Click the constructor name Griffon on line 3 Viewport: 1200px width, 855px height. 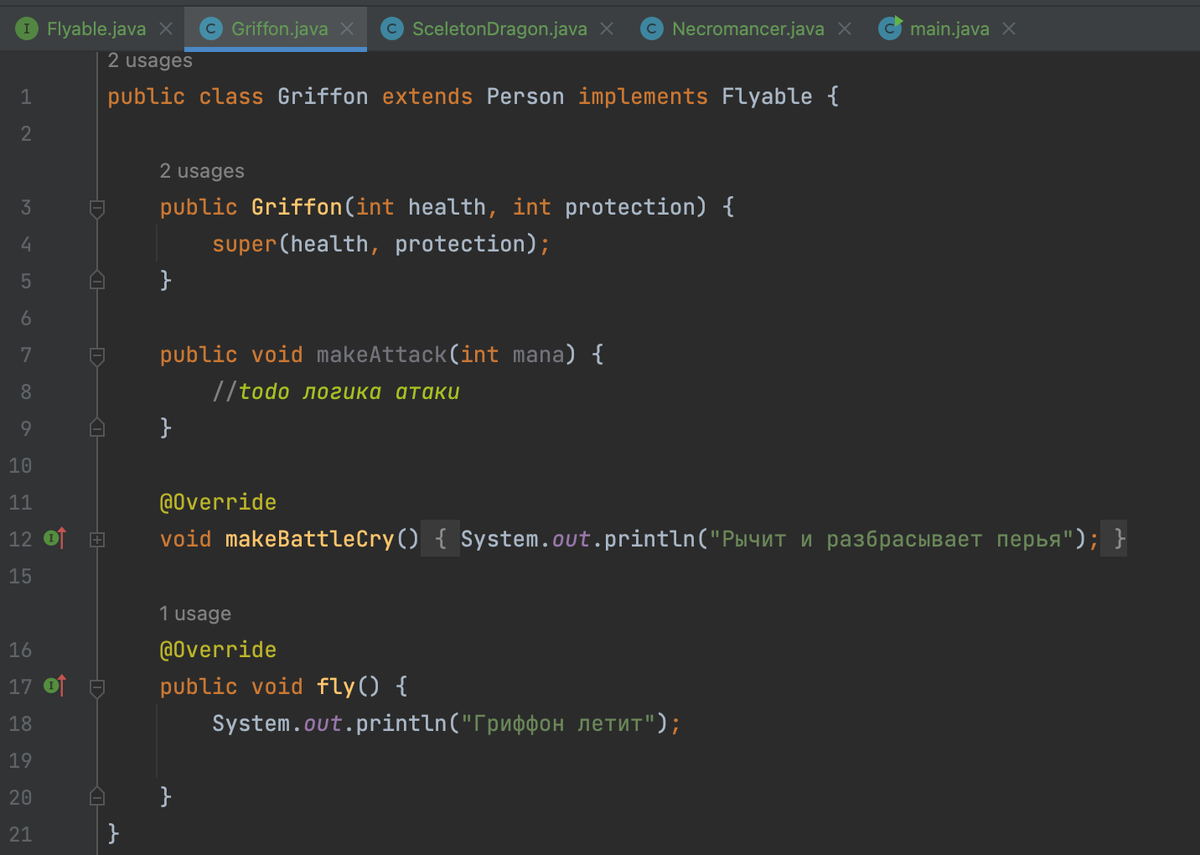297,207
